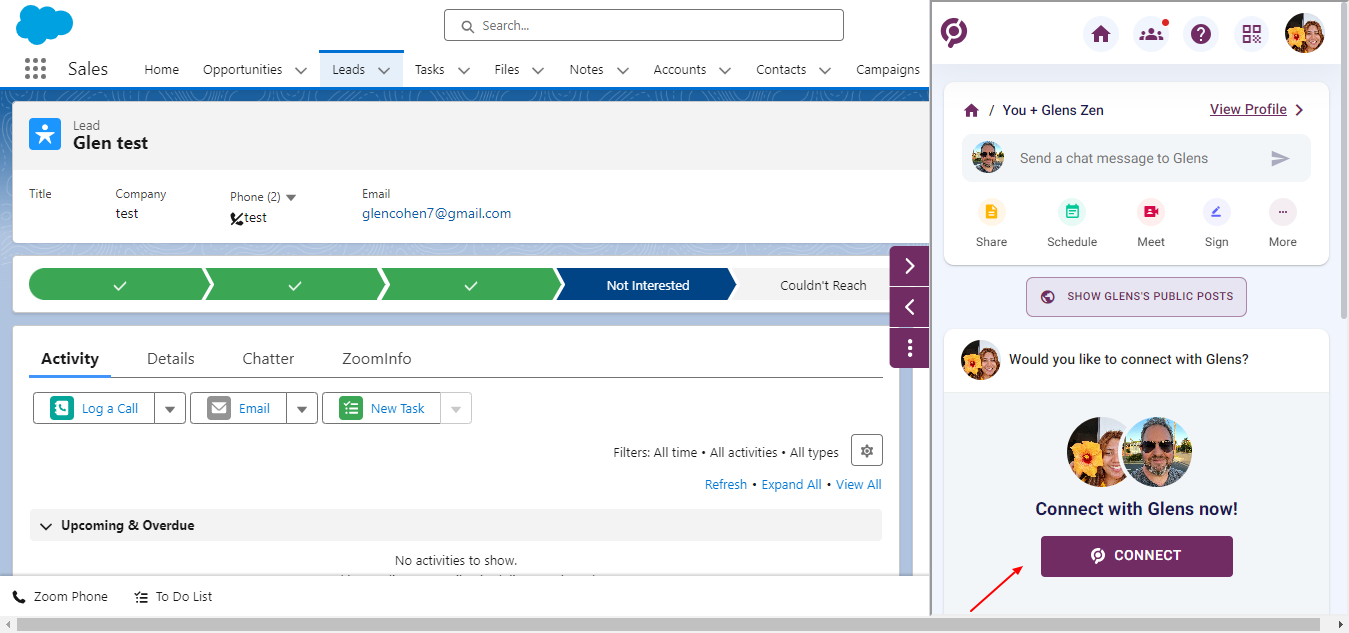Send the chat message arrow
Viewport: 1349px width, 633px height.
coord(1280,158)
